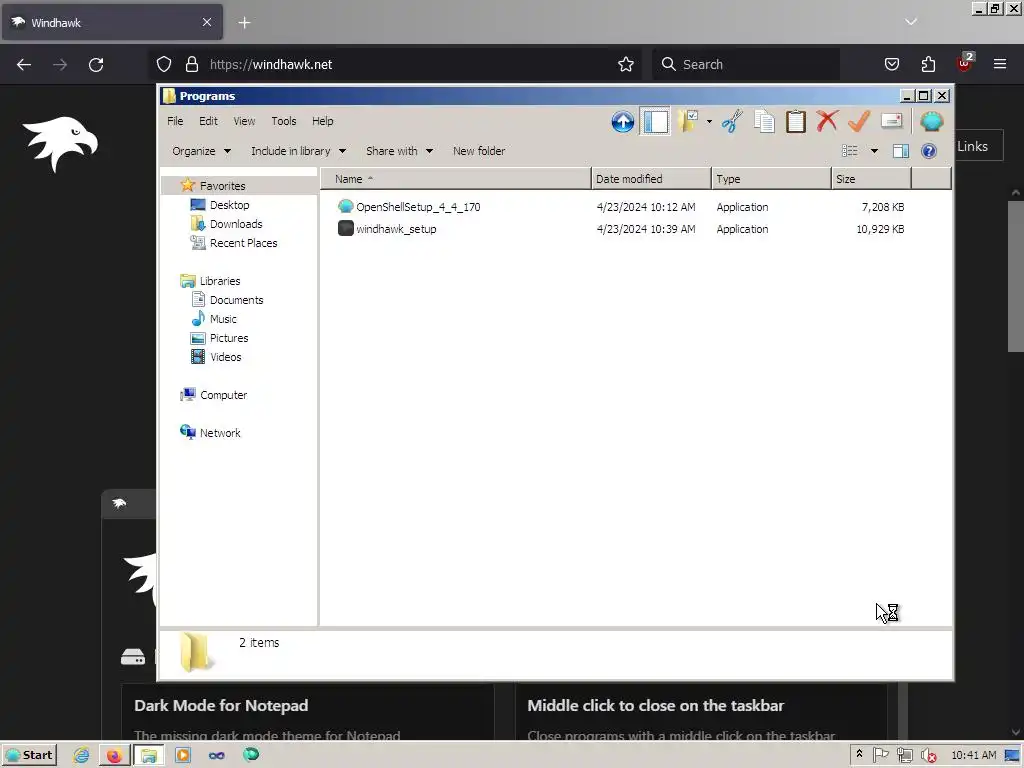List all Firefox tabs with the chevron
1024x768 pixels.
[x=910, y=22]
